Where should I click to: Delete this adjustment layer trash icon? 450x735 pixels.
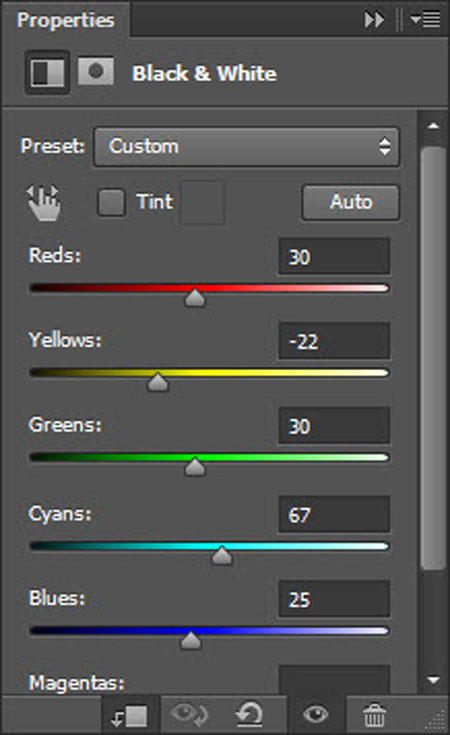[x=374, y=715]
